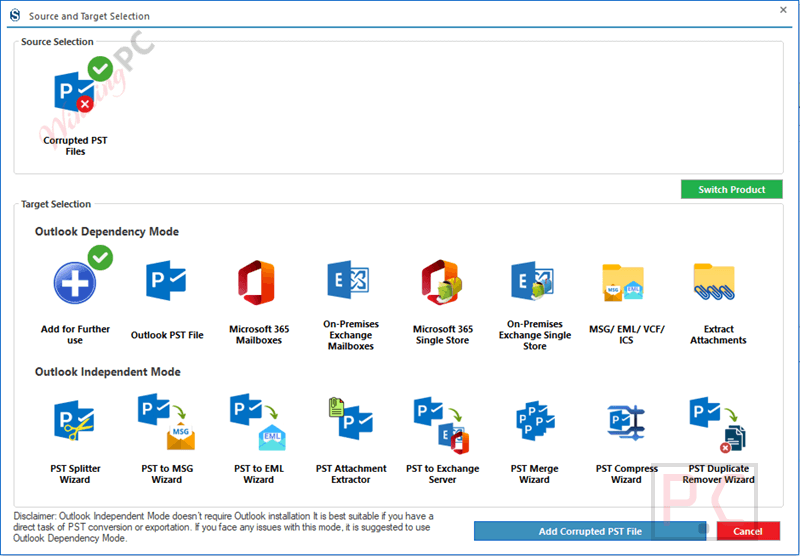Open the PST Merge Wizard icon
The height and width of the screenshot is (556, 800).
tap(535, 421)
